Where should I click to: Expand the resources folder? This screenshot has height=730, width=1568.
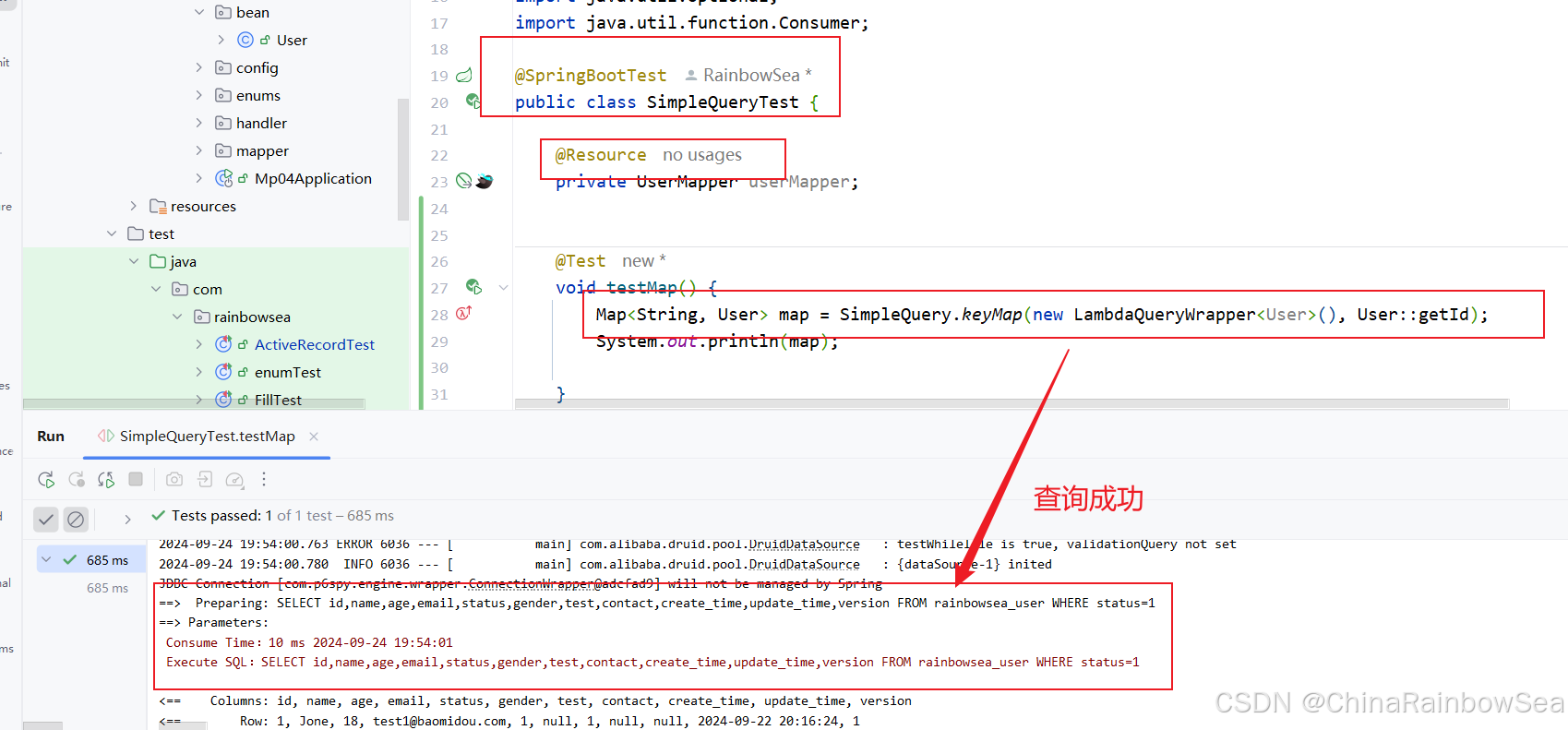point(134,206)
